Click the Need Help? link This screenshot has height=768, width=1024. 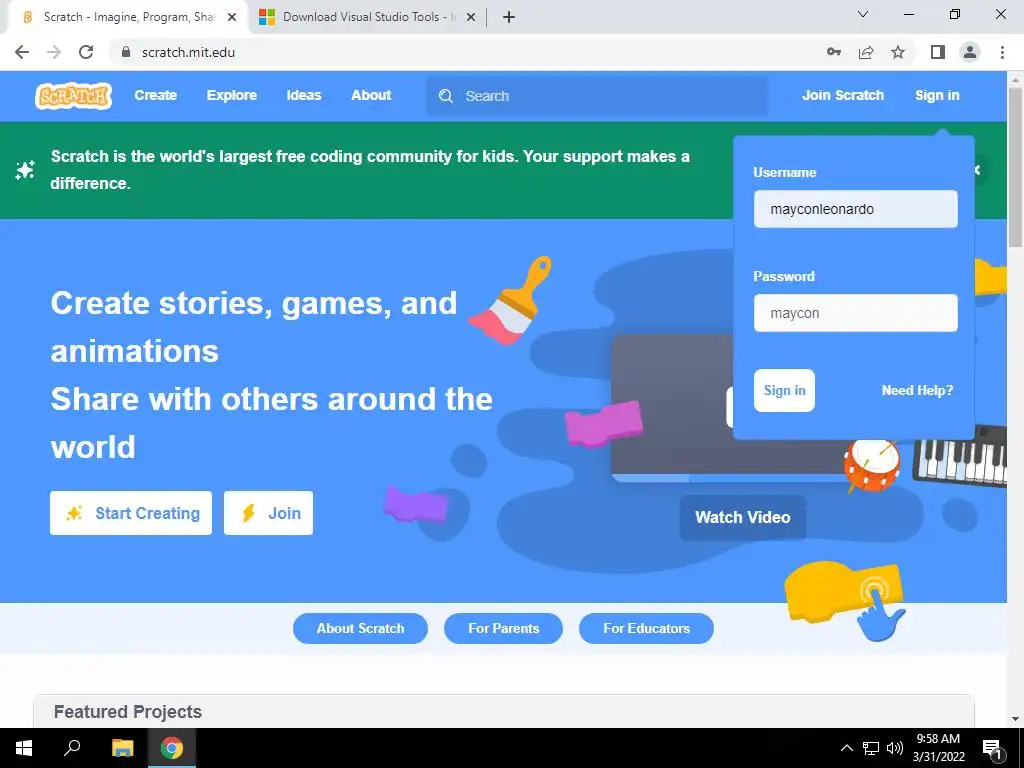tap(918, 391)
